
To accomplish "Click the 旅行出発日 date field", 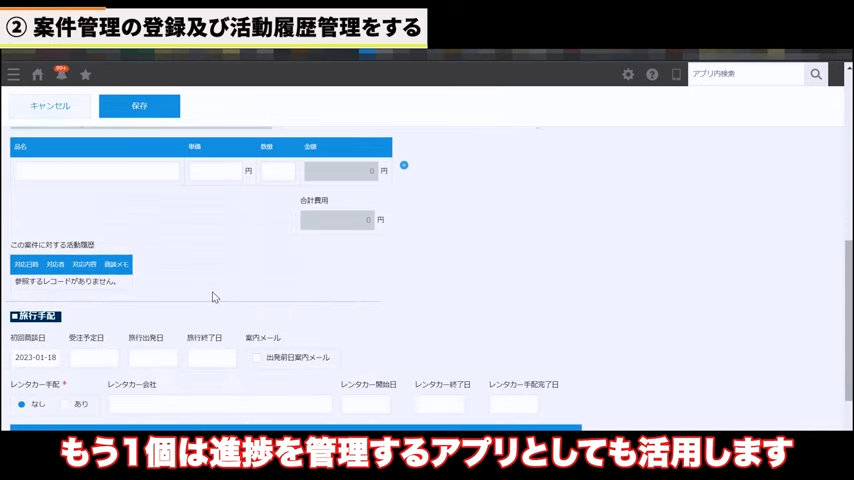I will coord(153,358).
